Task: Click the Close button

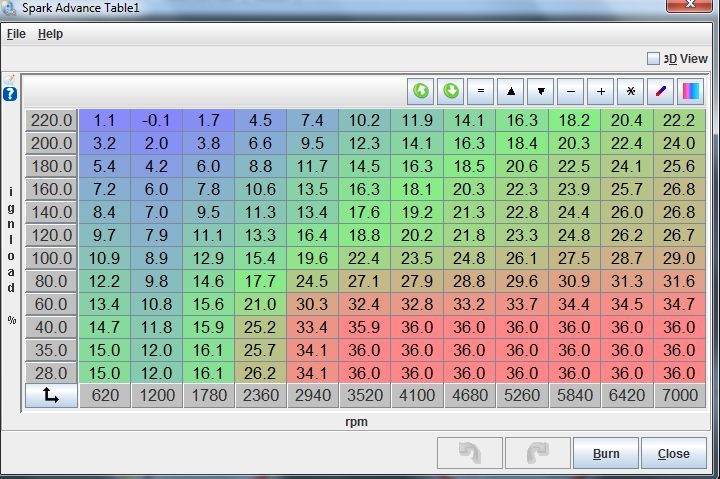Action: coord(673,453)
